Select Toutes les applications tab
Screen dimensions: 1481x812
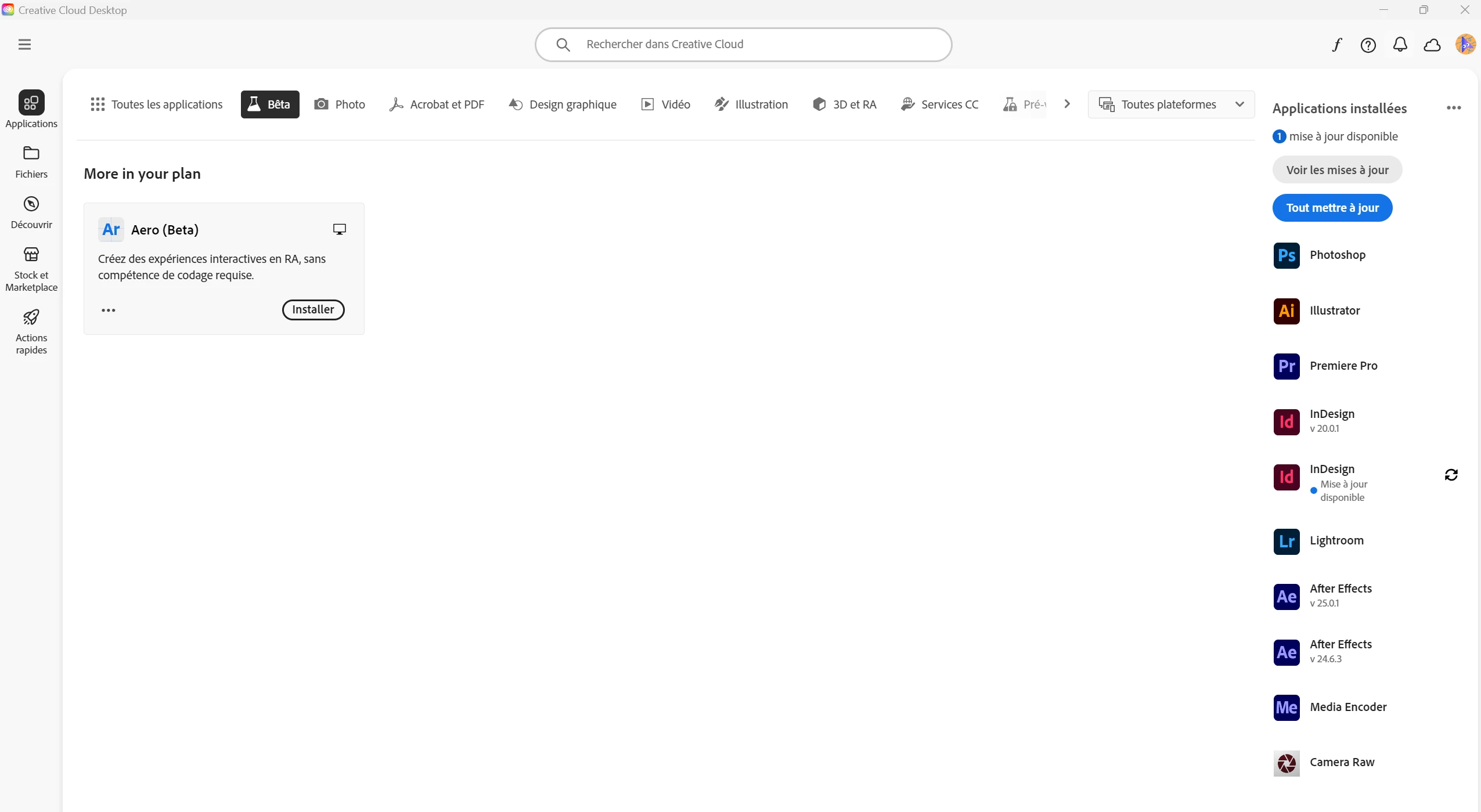pyautogui.click(x=157, y=104)
